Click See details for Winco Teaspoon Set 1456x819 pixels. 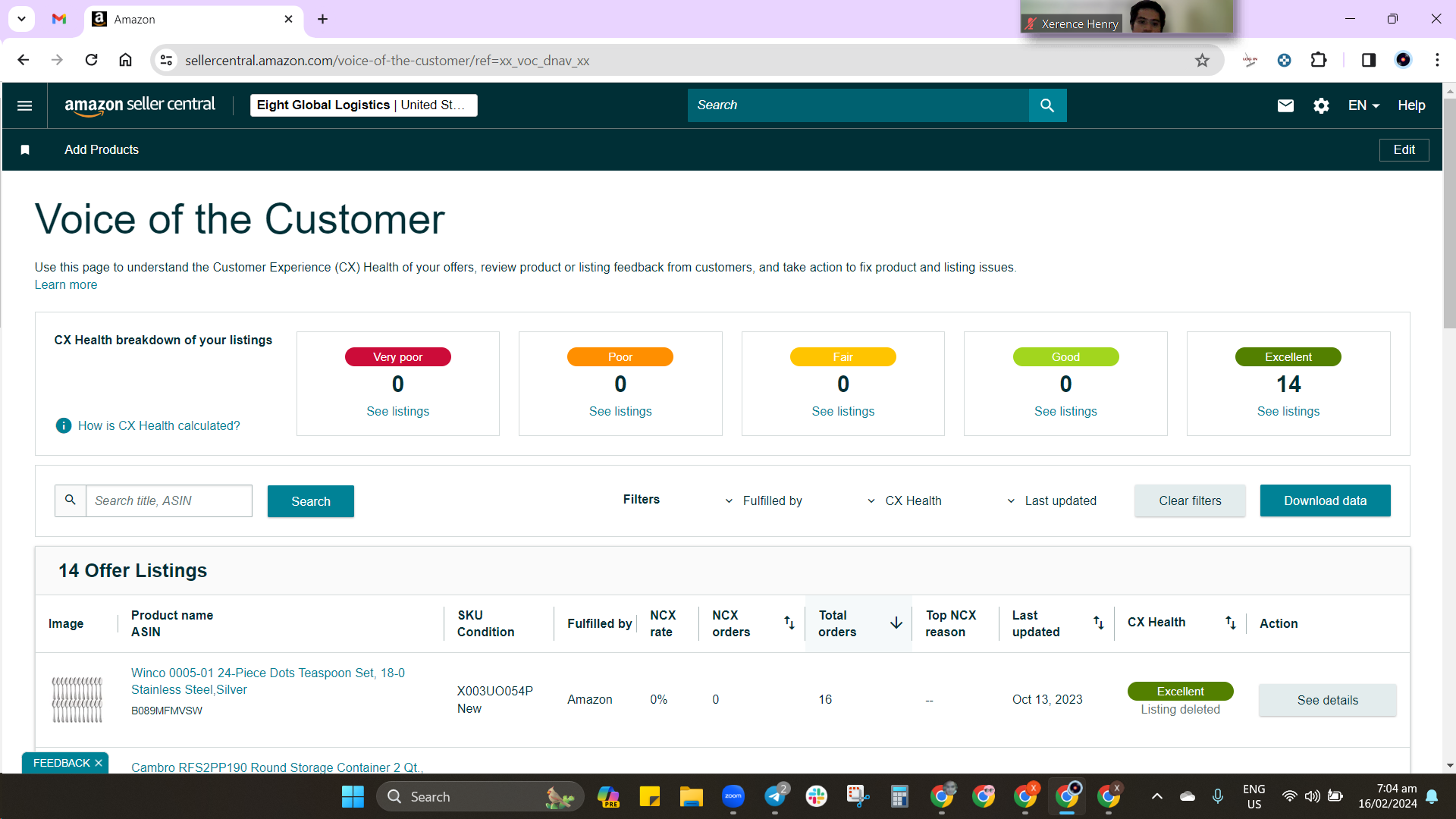pyautogui.click(x=1327, y=700)
